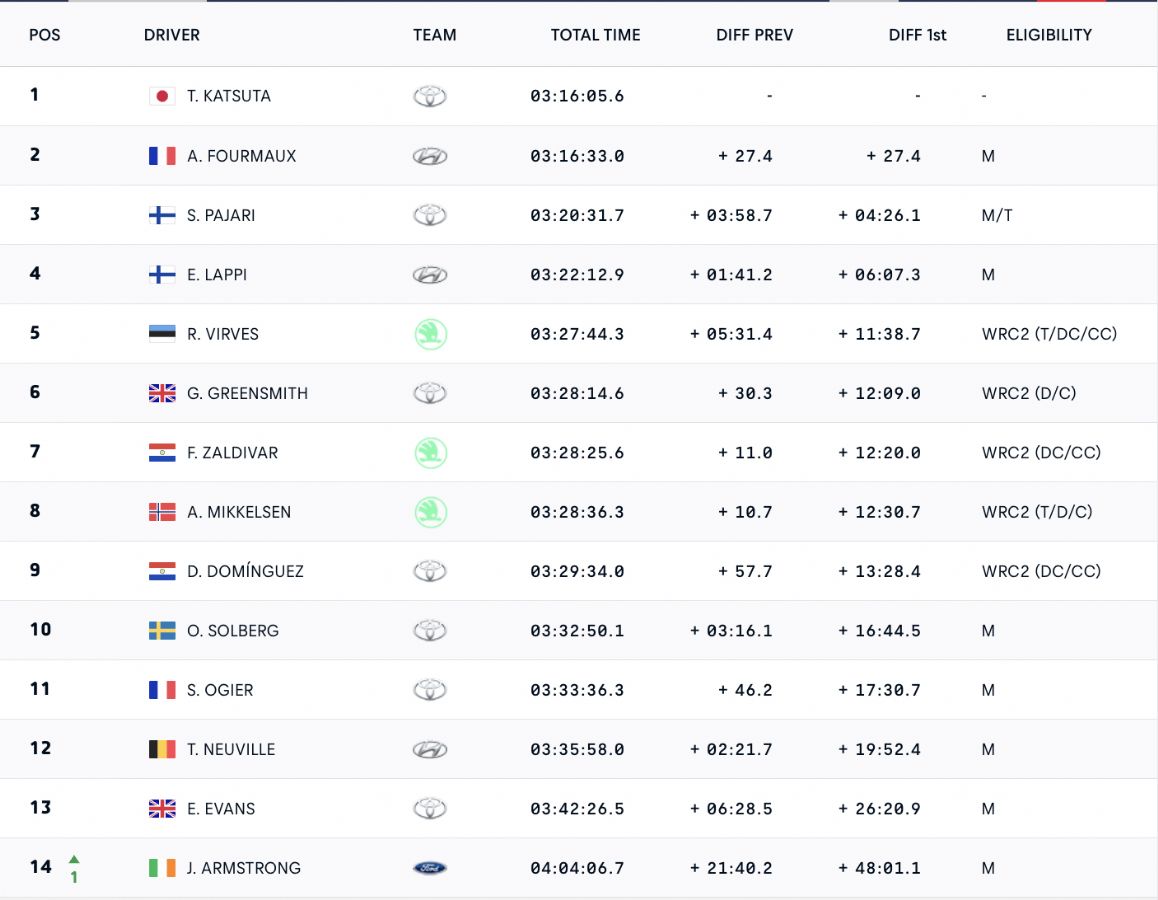Click the Japan flag beside T. Katsuta

[162, 96]
